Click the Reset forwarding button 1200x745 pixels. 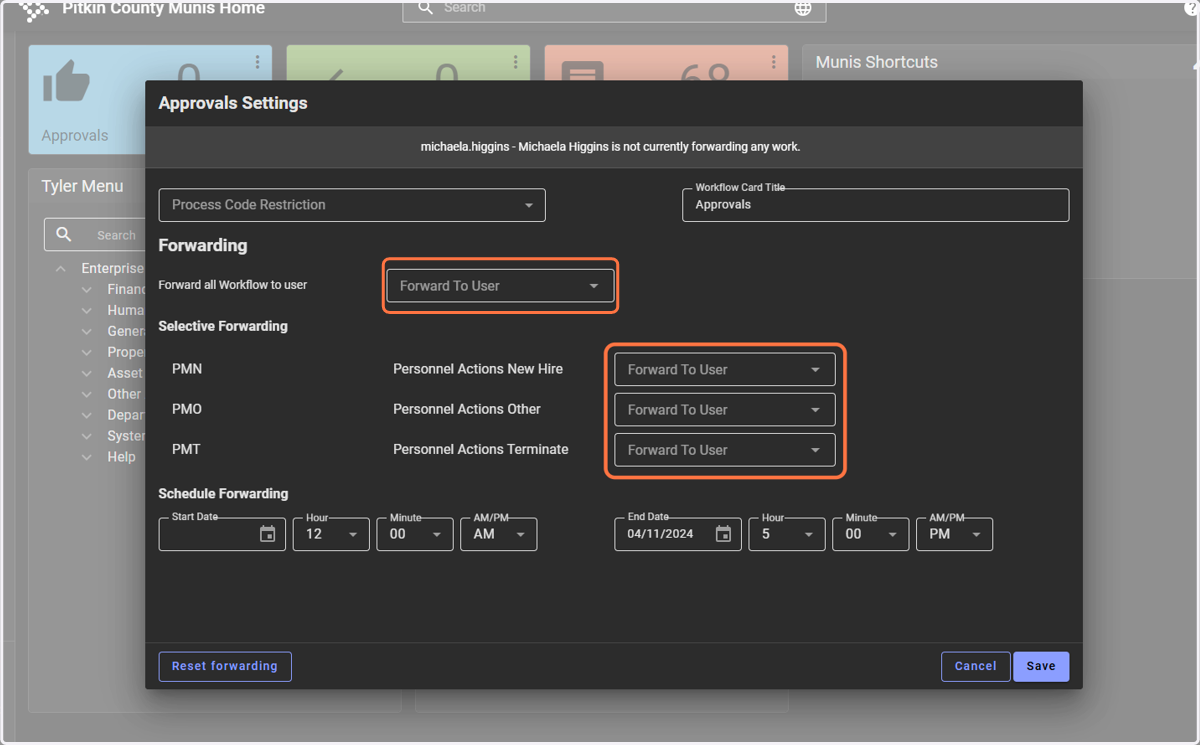[225, 666]
